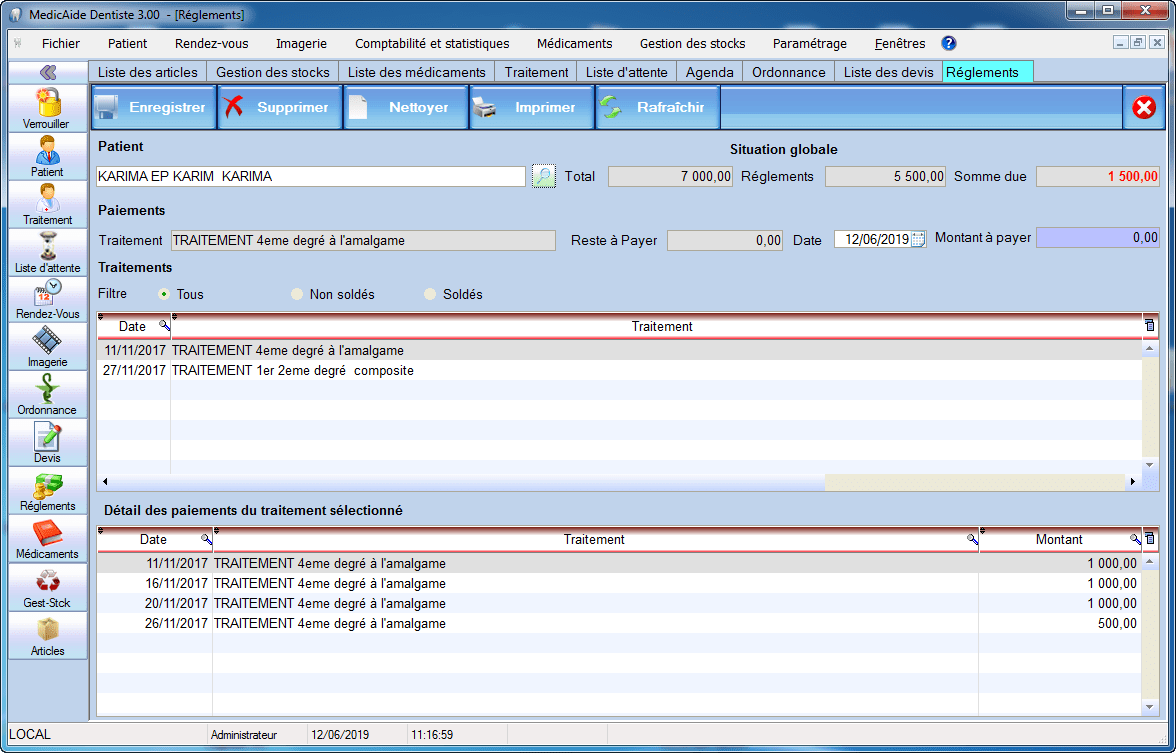Image resolution: width=1176 pixels, height=753 pixels.
Task: Open the blue help question mark icon
Action: click(x=949, y=44)
